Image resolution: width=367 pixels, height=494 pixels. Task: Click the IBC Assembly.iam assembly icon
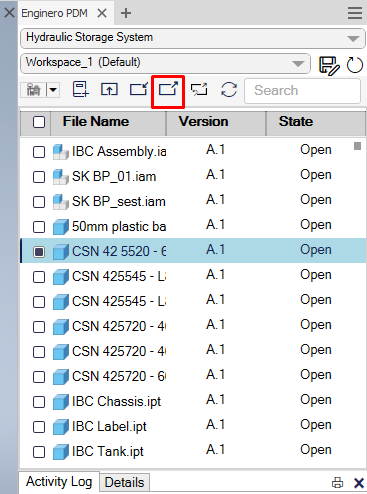(x=61, y=152)
